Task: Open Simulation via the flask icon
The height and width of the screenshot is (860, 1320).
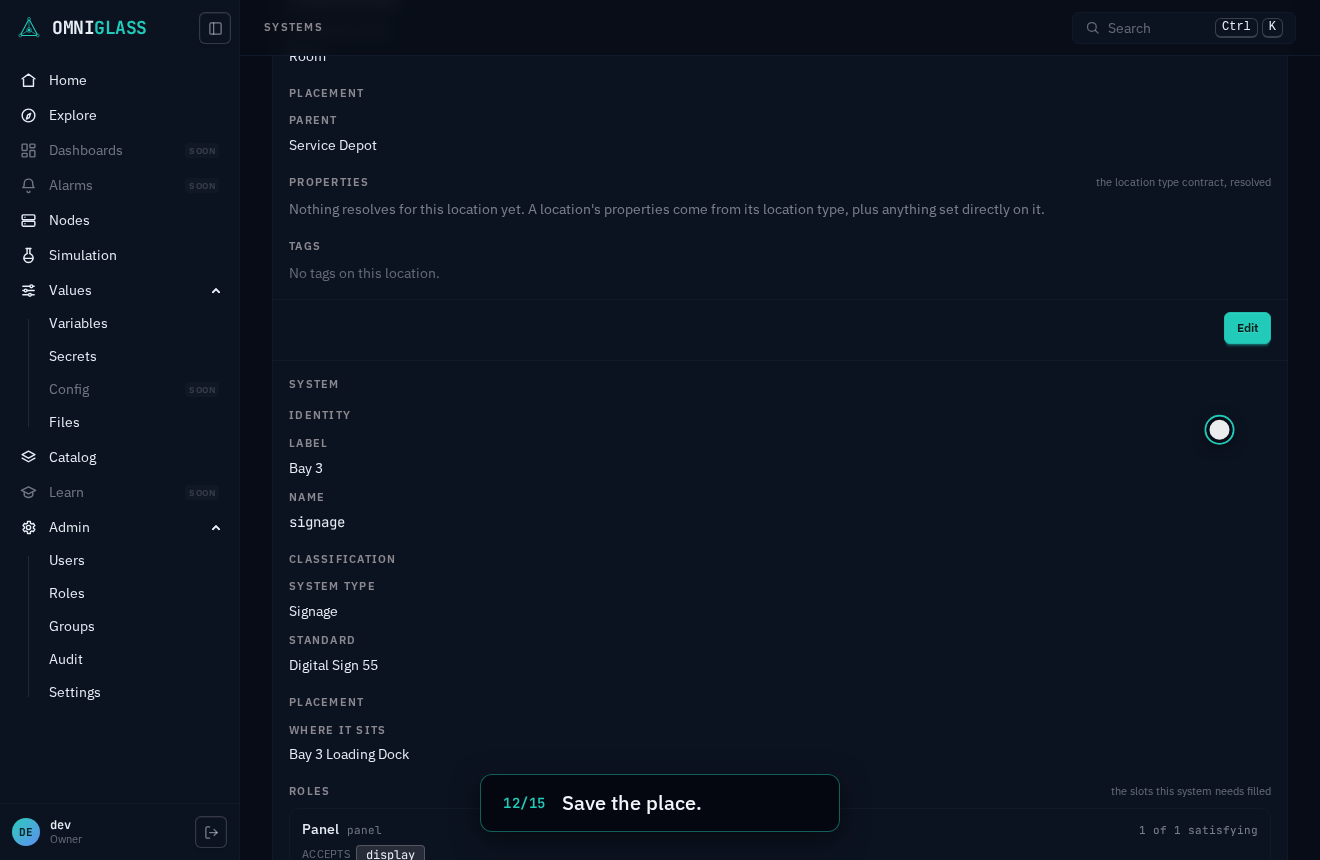Action: tap(29, 255)
